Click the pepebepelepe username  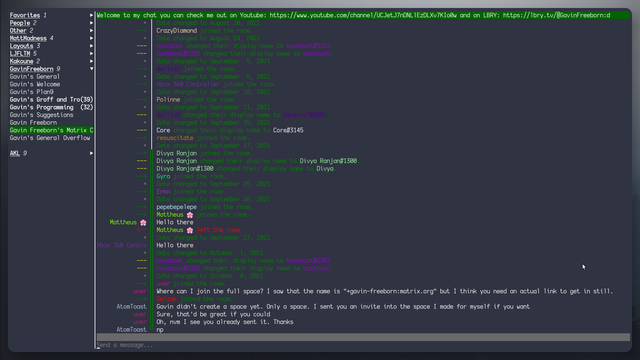tap(177, 207)
